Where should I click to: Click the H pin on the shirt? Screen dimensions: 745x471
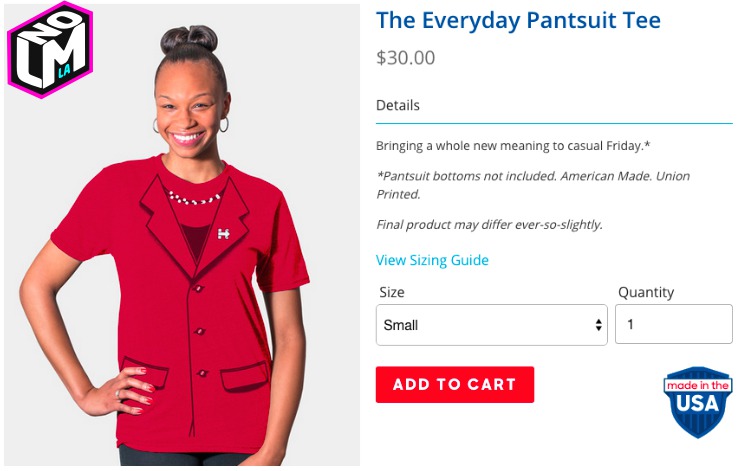point(223,233)
